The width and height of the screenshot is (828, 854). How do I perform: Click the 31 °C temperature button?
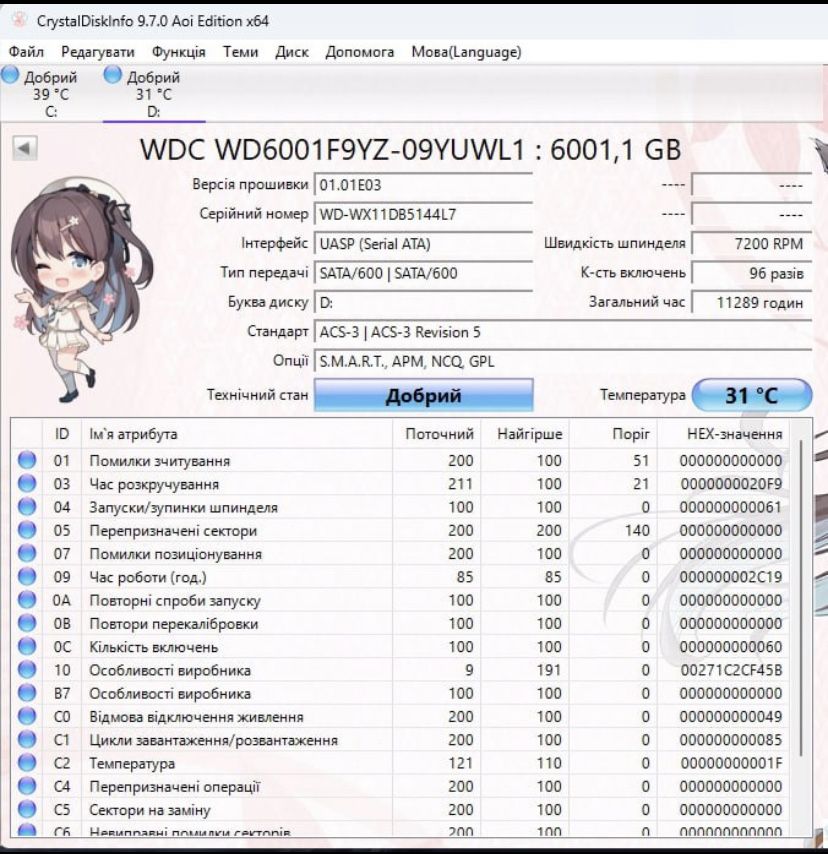pyautogui.click(x=752, y=395)
